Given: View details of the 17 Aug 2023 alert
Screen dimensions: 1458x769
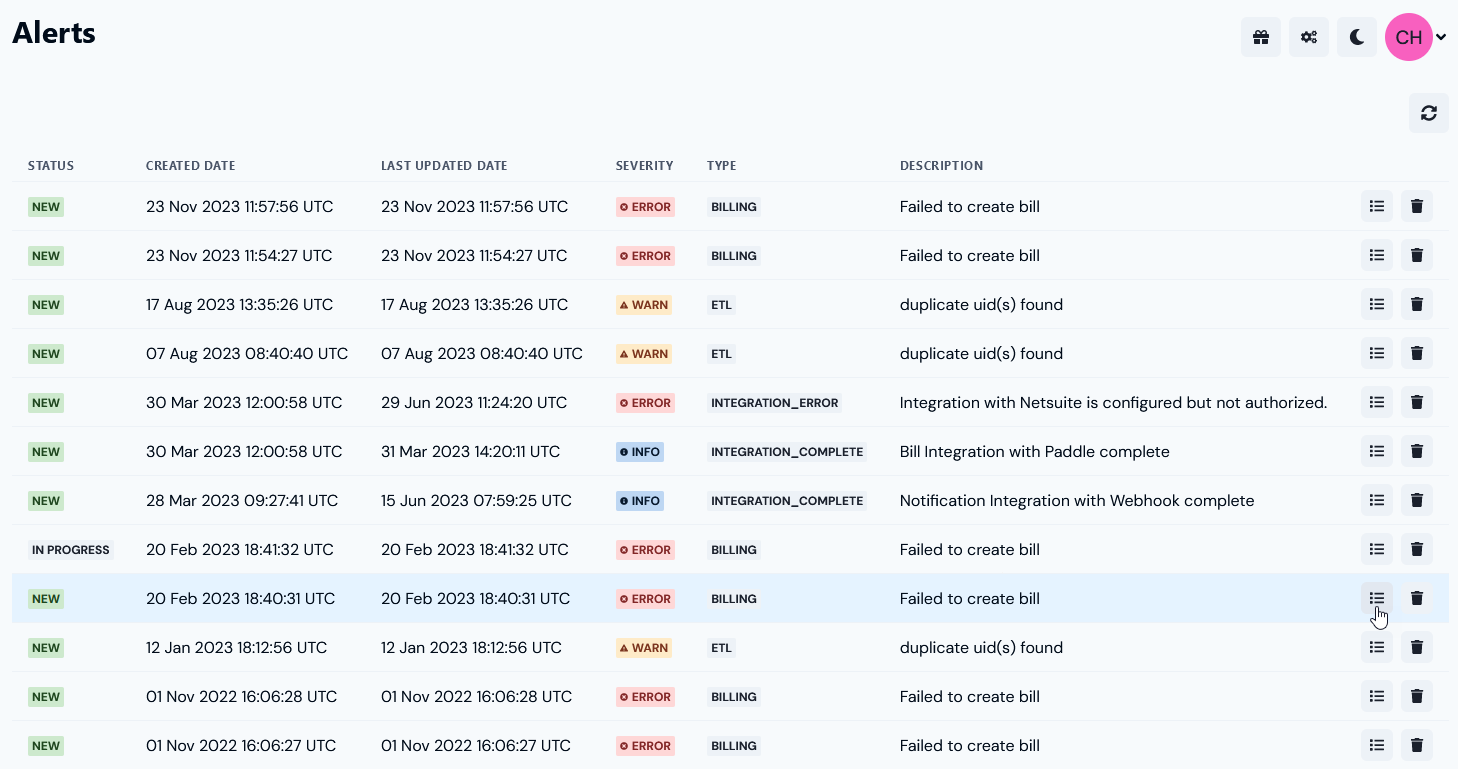Looking at the screenshot, I should (1376, 304).
